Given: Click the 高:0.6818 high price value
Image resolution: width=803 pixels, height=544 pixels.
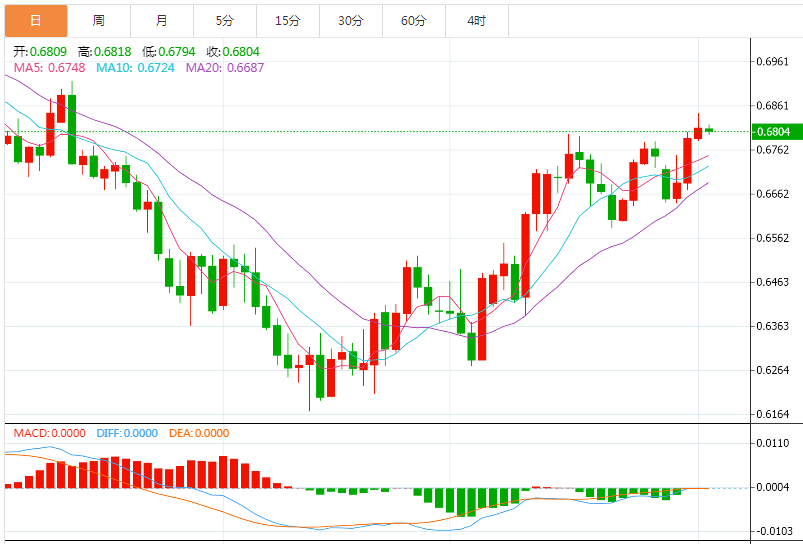Looking at the screenshot, I should pos(104,52).
